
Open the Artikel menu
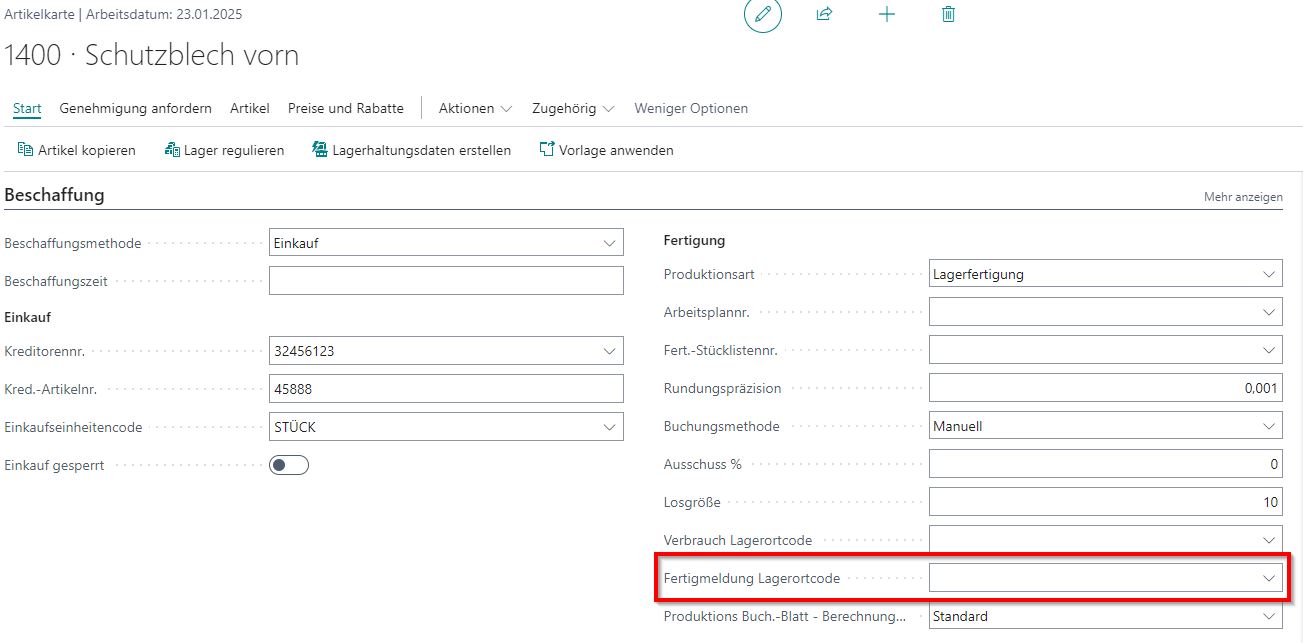[x=250, y=108]
